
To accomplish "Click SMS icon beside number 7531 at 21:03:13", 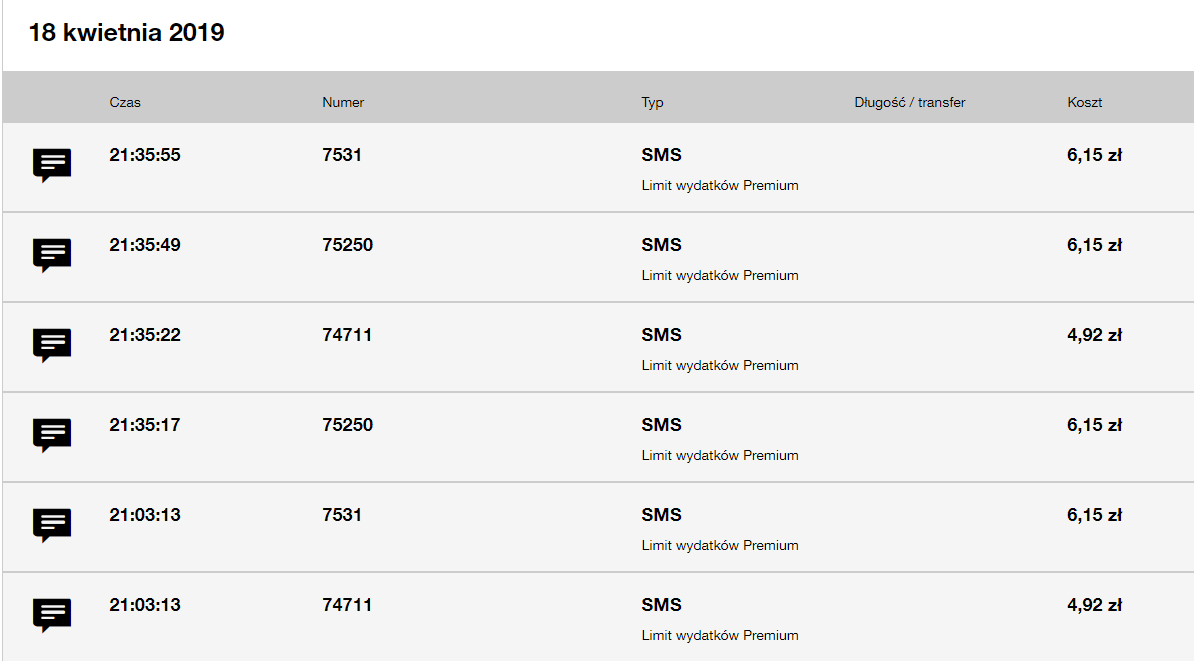I will (x=52, y=525).
